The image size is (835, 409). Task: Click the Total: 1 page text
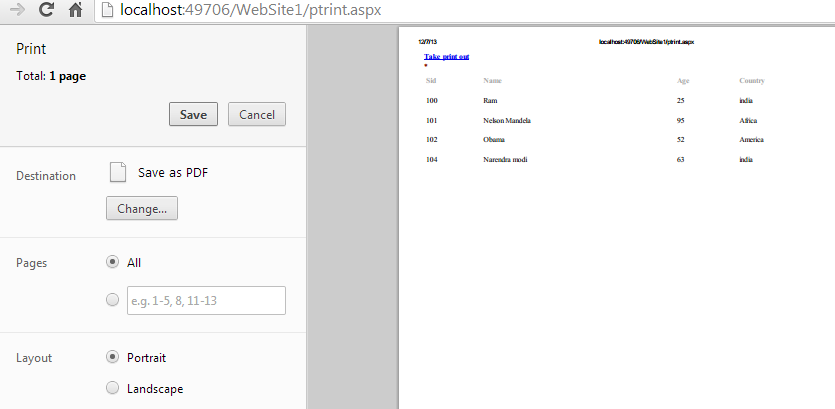coord(51,76)
